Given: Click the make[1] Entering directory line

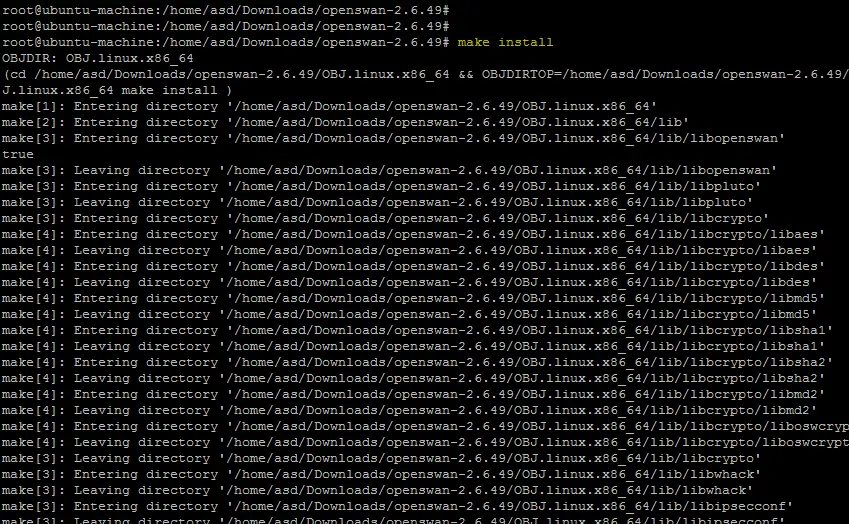Looking at the screenshot, I should (329, 106).
